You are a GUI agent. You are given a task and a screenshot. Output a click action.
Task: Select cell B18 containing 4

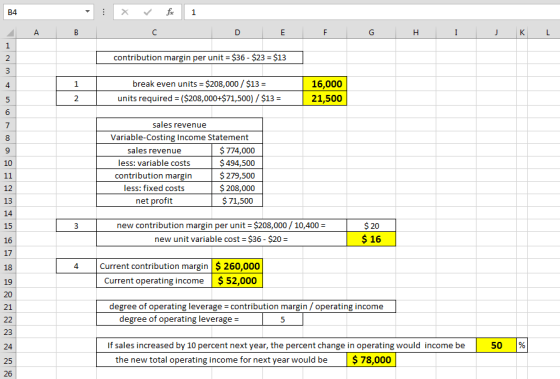(76, 266)
